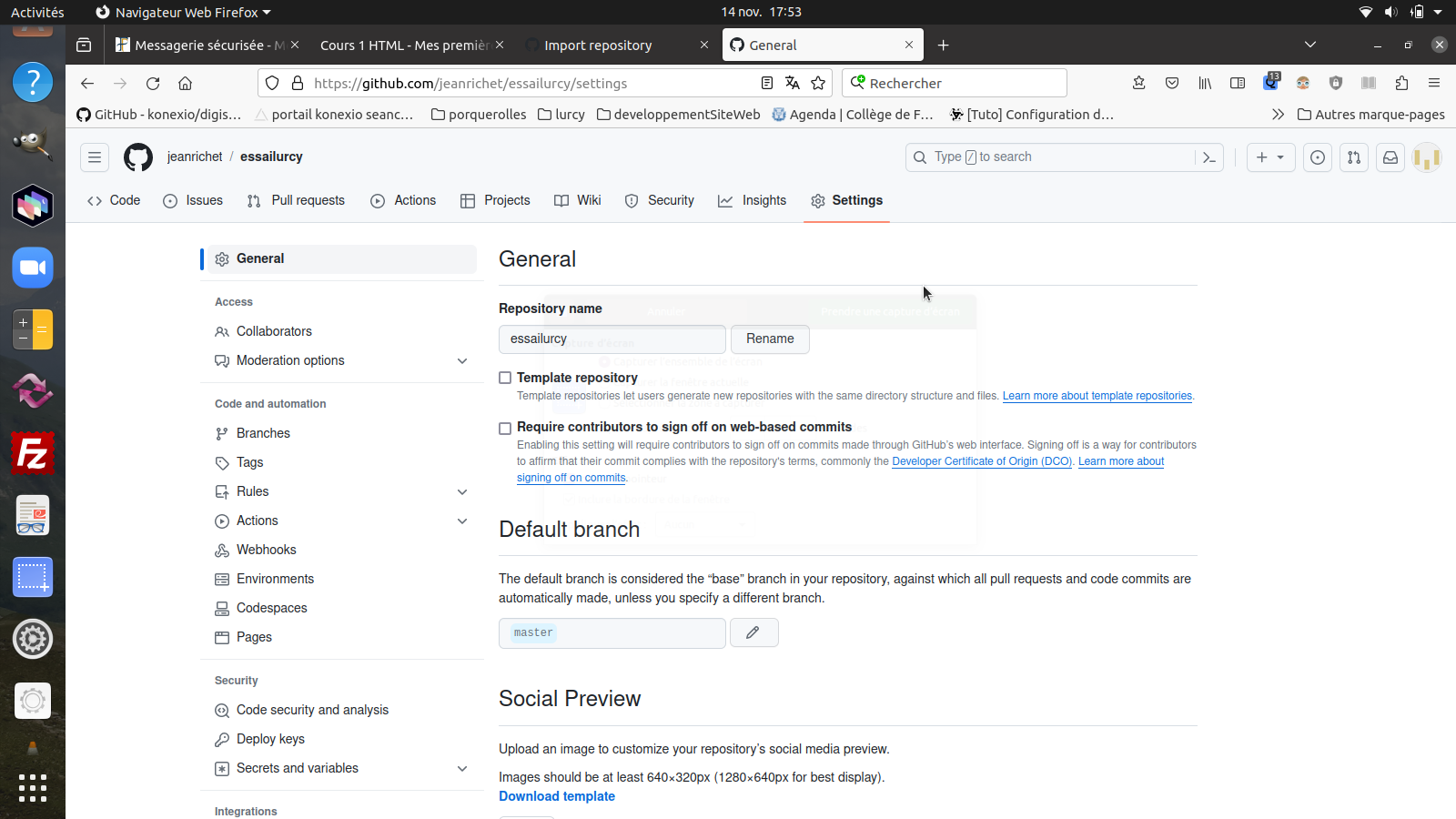
Task: Toggle reader view in the address bar
Action: pos(766,83)
